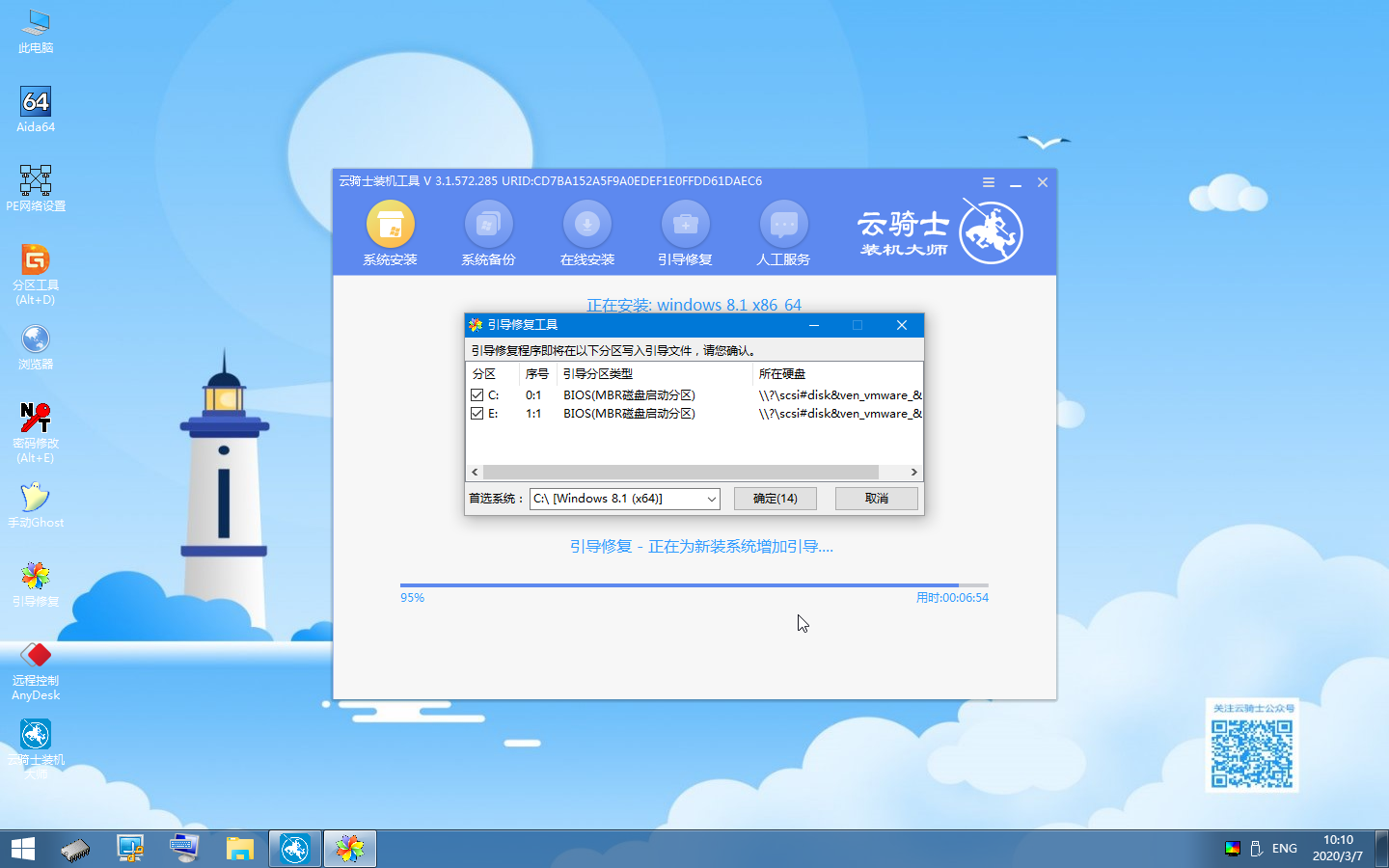Launch the 引导修复 desktop shortcut

tap(36, 585)
